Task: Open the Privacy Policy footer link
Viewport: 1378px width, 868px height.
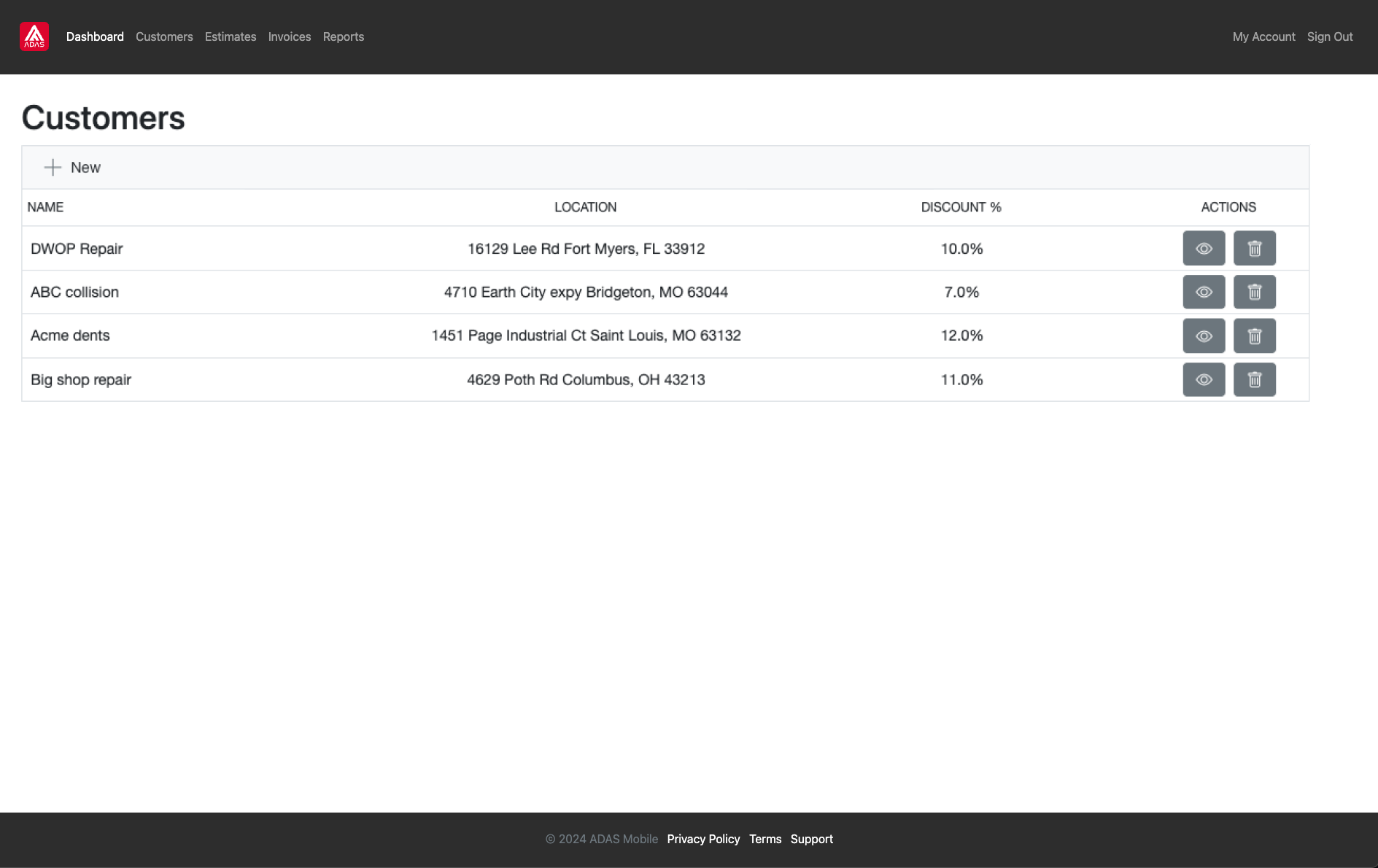Action: coord(703,839)
